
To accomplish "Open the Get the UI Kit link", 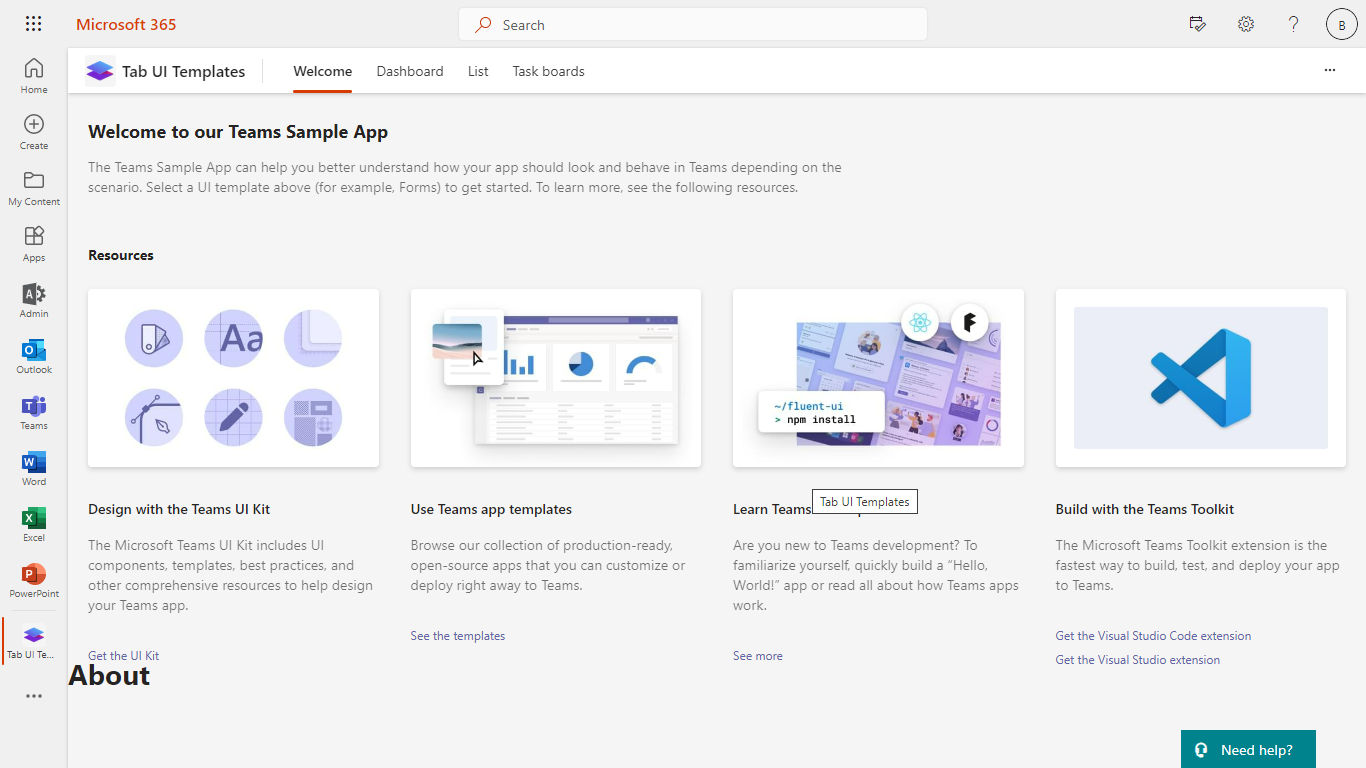I will (124, 656).
